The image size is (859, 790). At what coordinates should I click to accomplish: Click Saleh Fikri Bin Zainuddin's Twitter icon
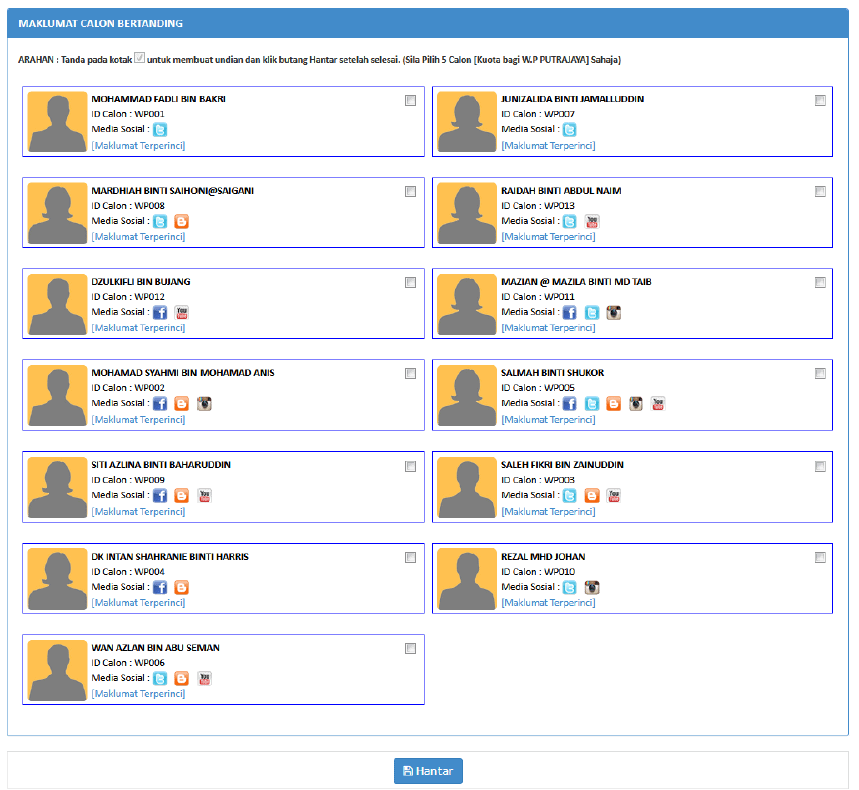click(570, 495)
